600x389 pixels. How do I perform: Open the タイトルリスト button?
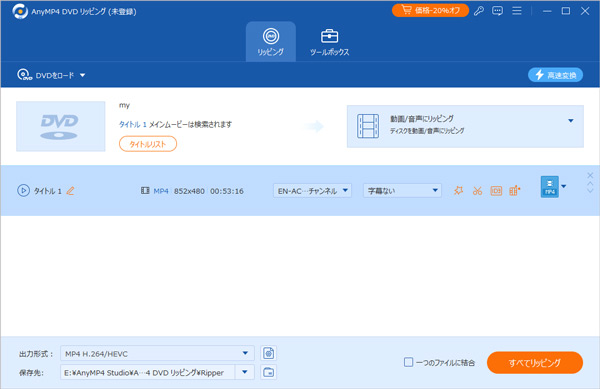148,144
